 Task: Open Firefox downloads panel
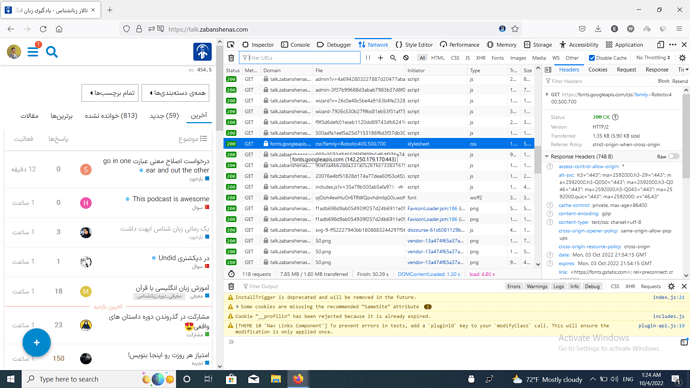[x=598, y=29]
